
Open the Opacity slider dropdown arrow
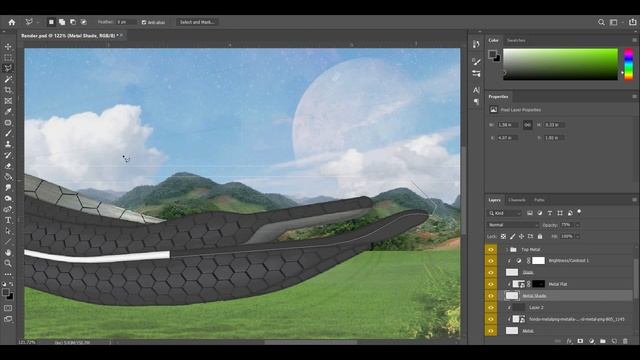(577, 225)
